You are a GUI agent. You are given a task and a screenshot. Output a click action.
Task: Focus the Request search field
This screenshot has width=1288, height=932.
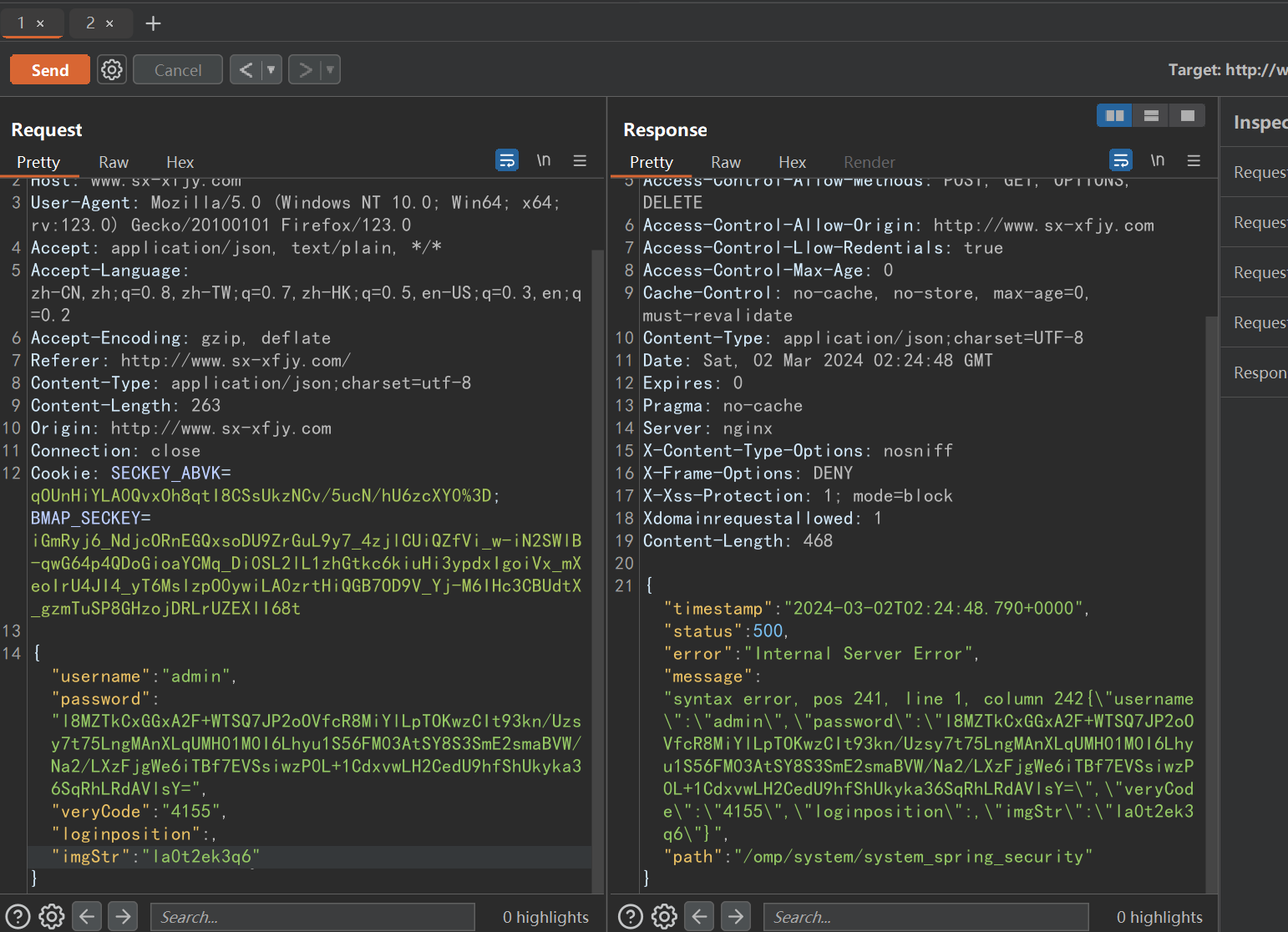click(x=312, y=917)
